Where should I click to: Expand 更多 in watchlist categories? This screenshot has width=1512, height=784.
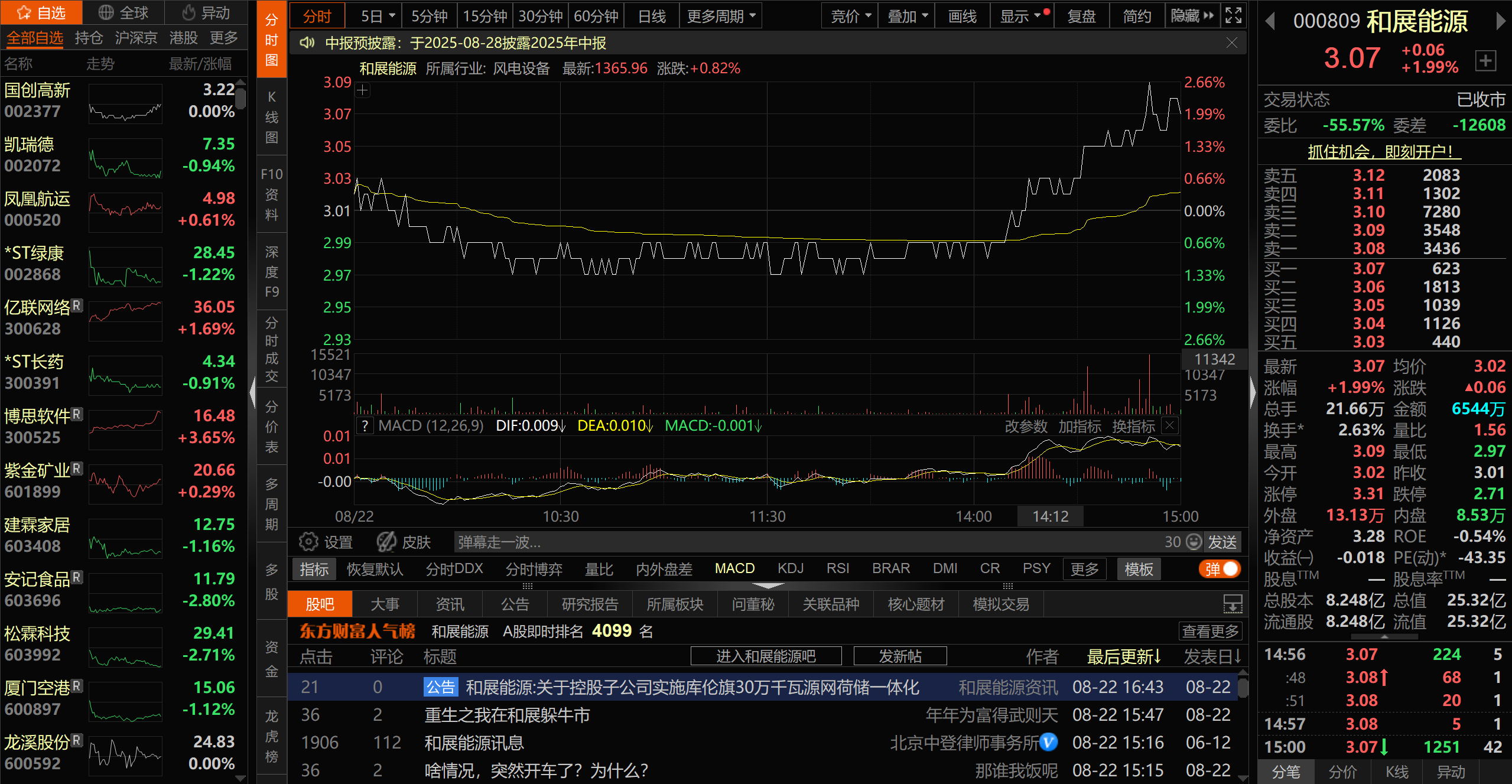click(224, 37)
